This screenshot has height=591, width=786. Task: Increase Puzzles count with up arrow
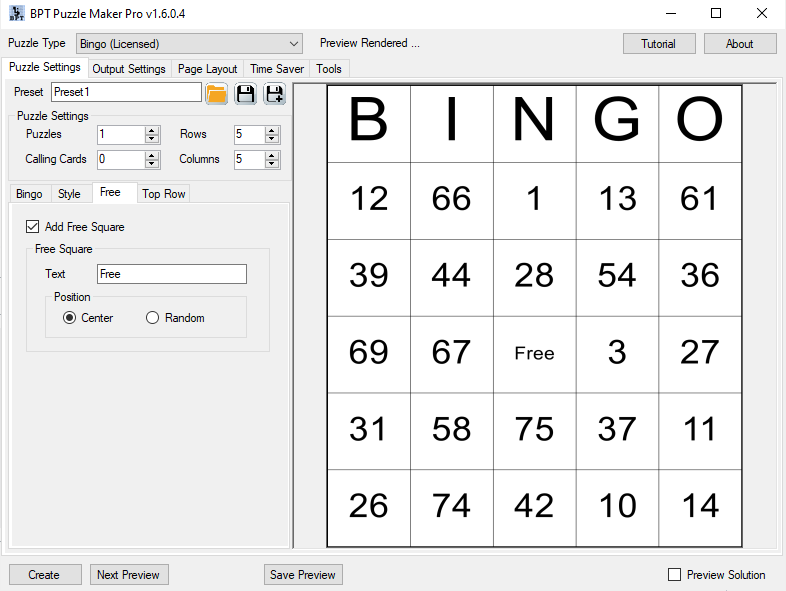pyautogui.click(x=152, y=130)
